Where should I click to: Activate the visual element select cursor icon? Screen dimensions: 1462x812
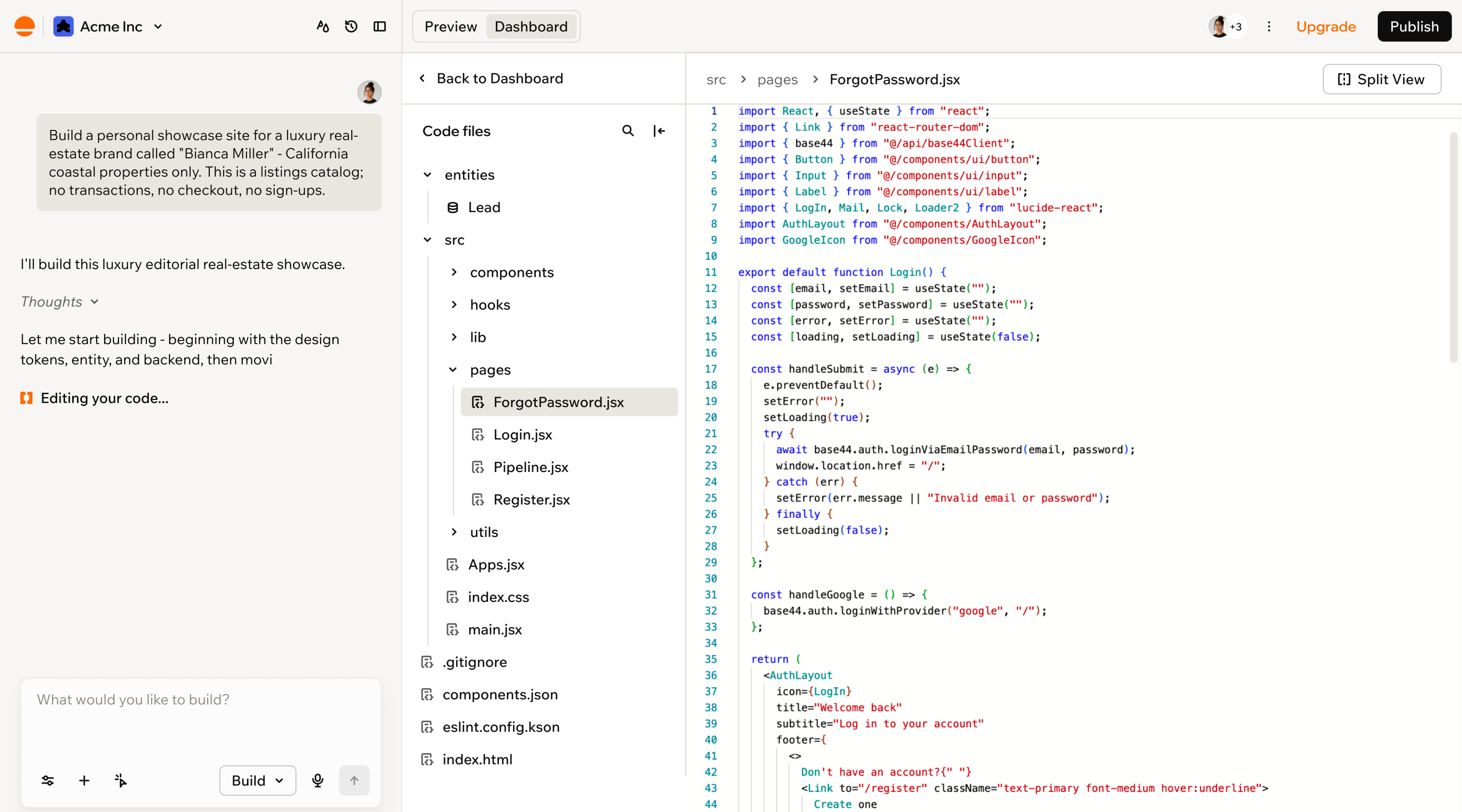(x=120, y=781)
